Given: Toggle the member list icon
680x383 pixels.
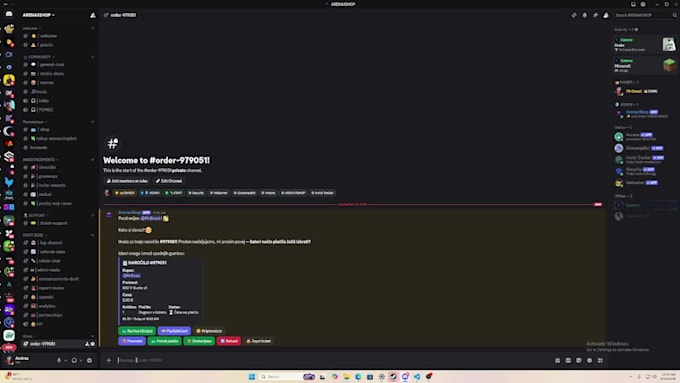Looking at the screenshot, I should tap(606, 15).
